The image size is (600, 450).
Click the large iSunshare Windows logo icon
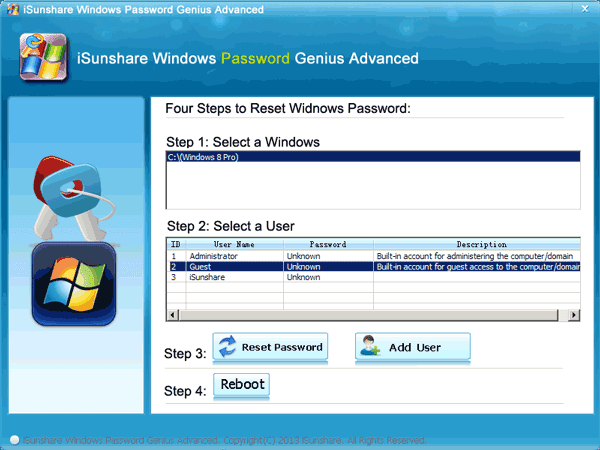[43, 57]
